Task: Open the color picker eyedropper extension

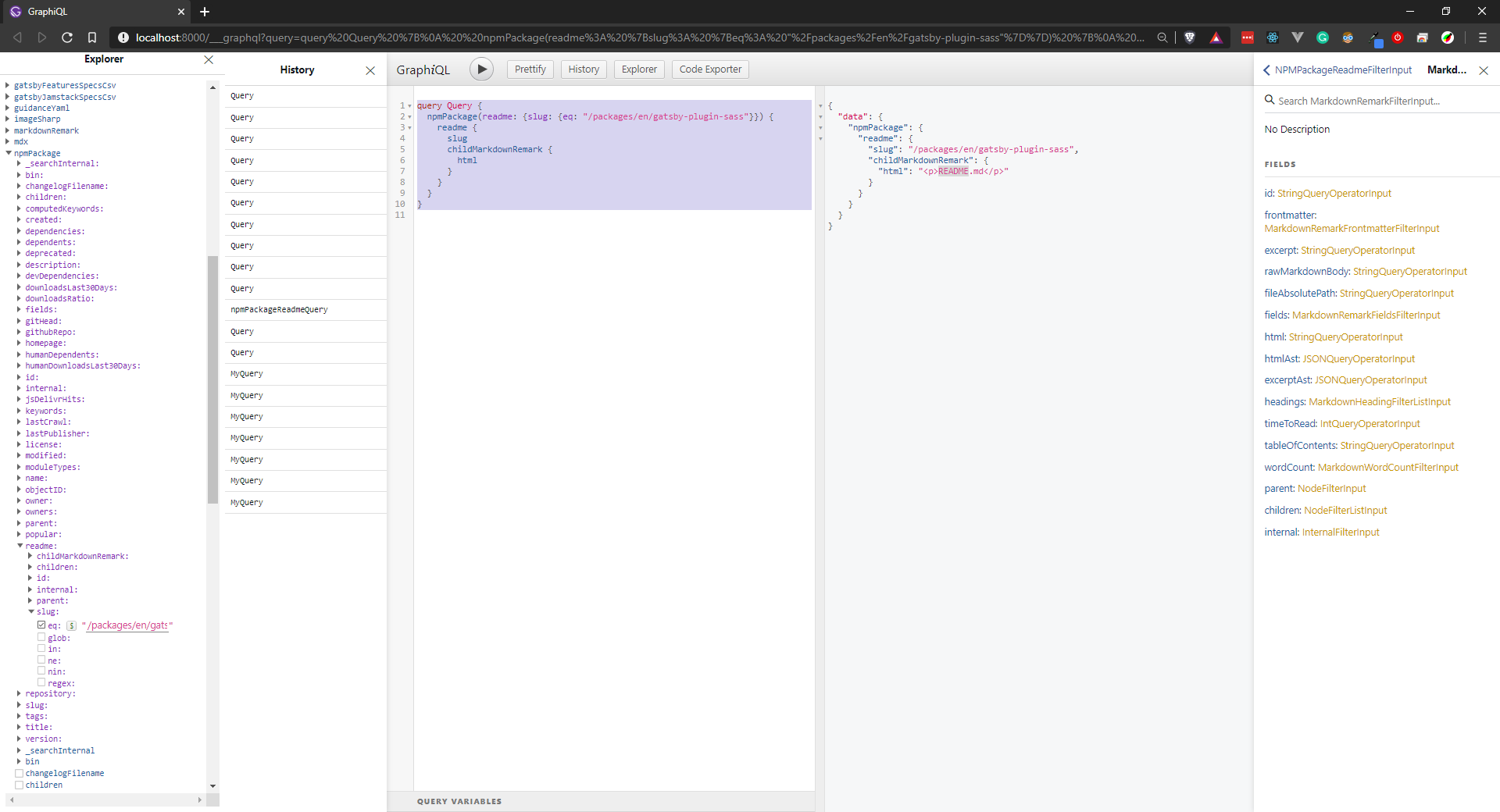Action: pyautogui.click(x=1374, y=38)
